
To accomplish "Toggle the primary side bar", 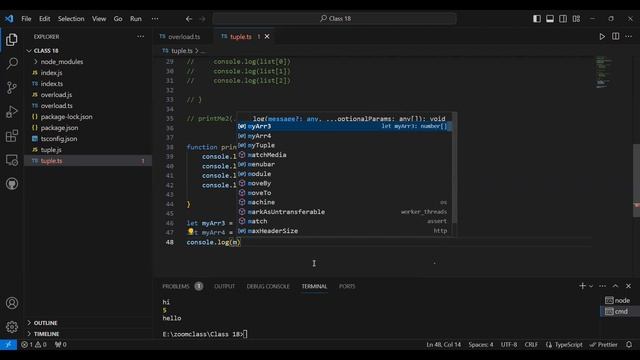I will pos(537,19).
